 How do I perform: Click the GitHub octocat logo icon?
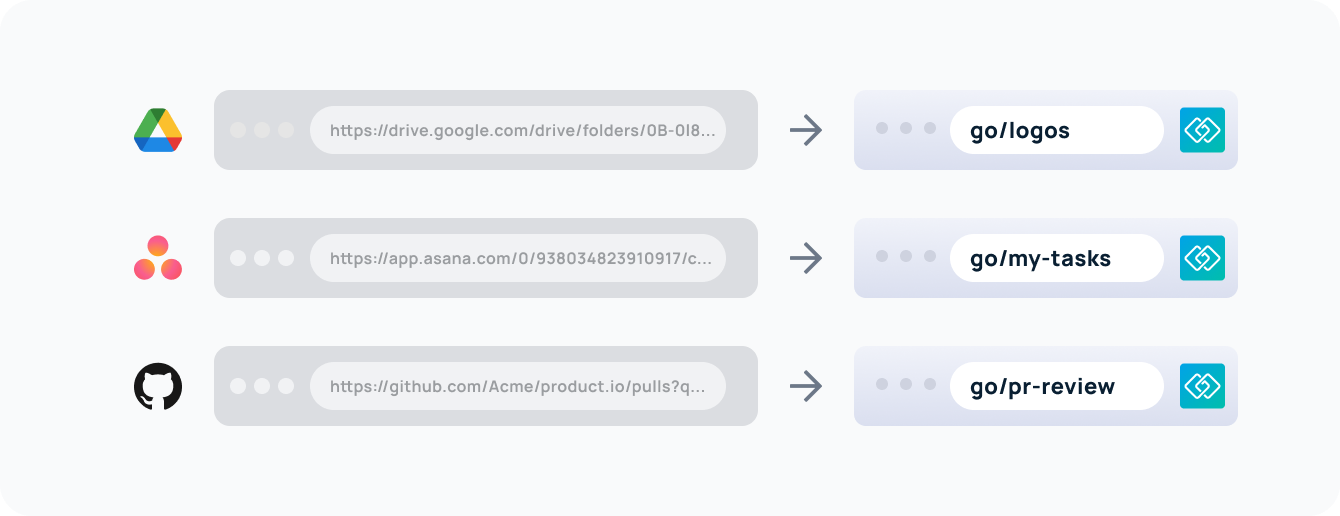pyautogui.click(x=158, y=386)
